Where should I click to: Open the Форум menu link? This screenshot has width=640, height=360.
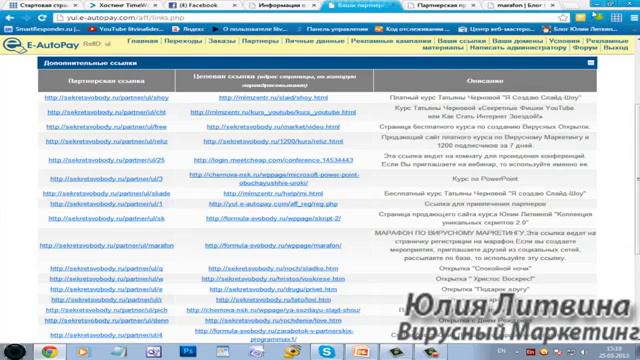tap(584, 48)
